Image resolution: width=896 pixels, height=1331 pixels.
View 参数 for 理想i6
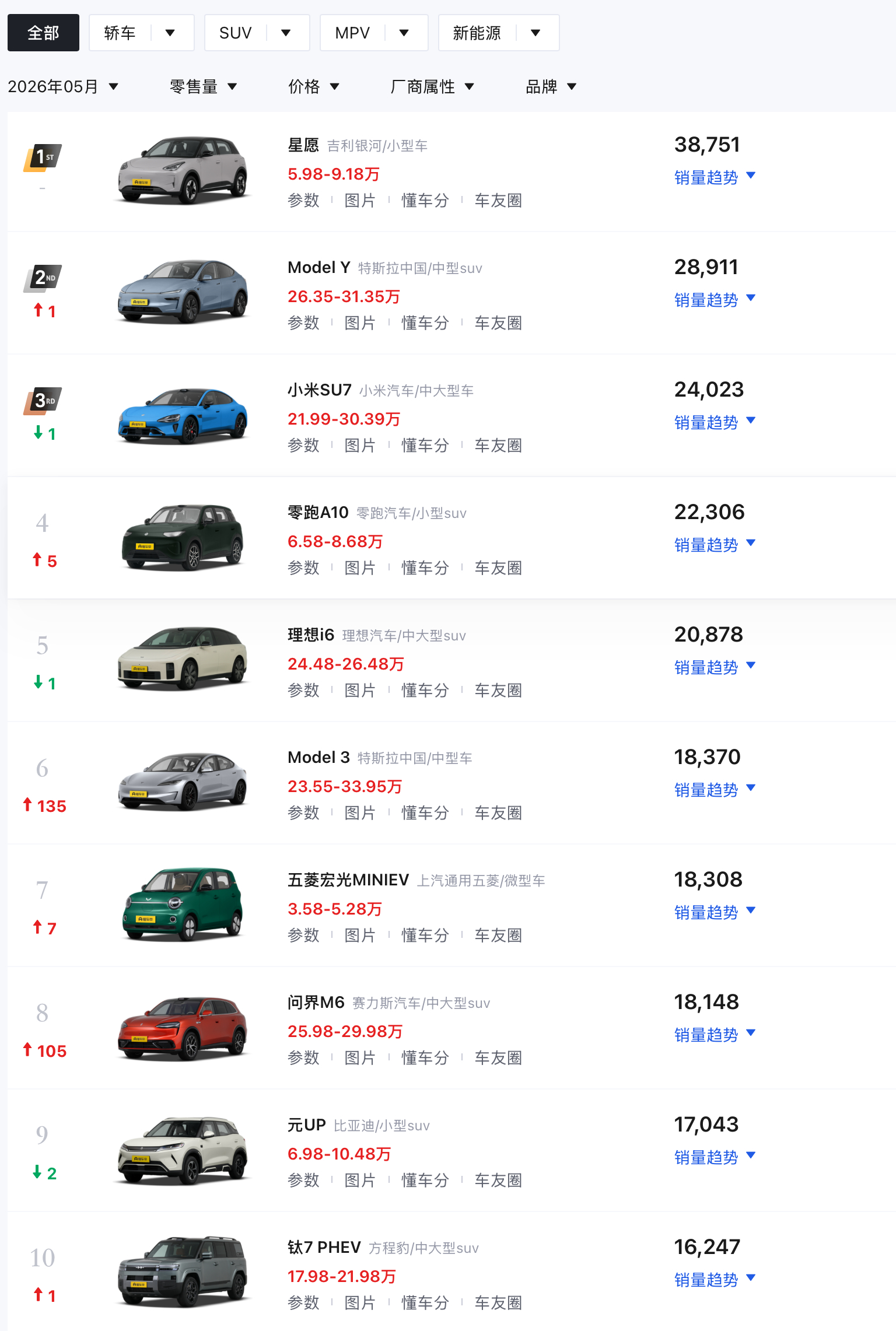[x=303, y=691]
